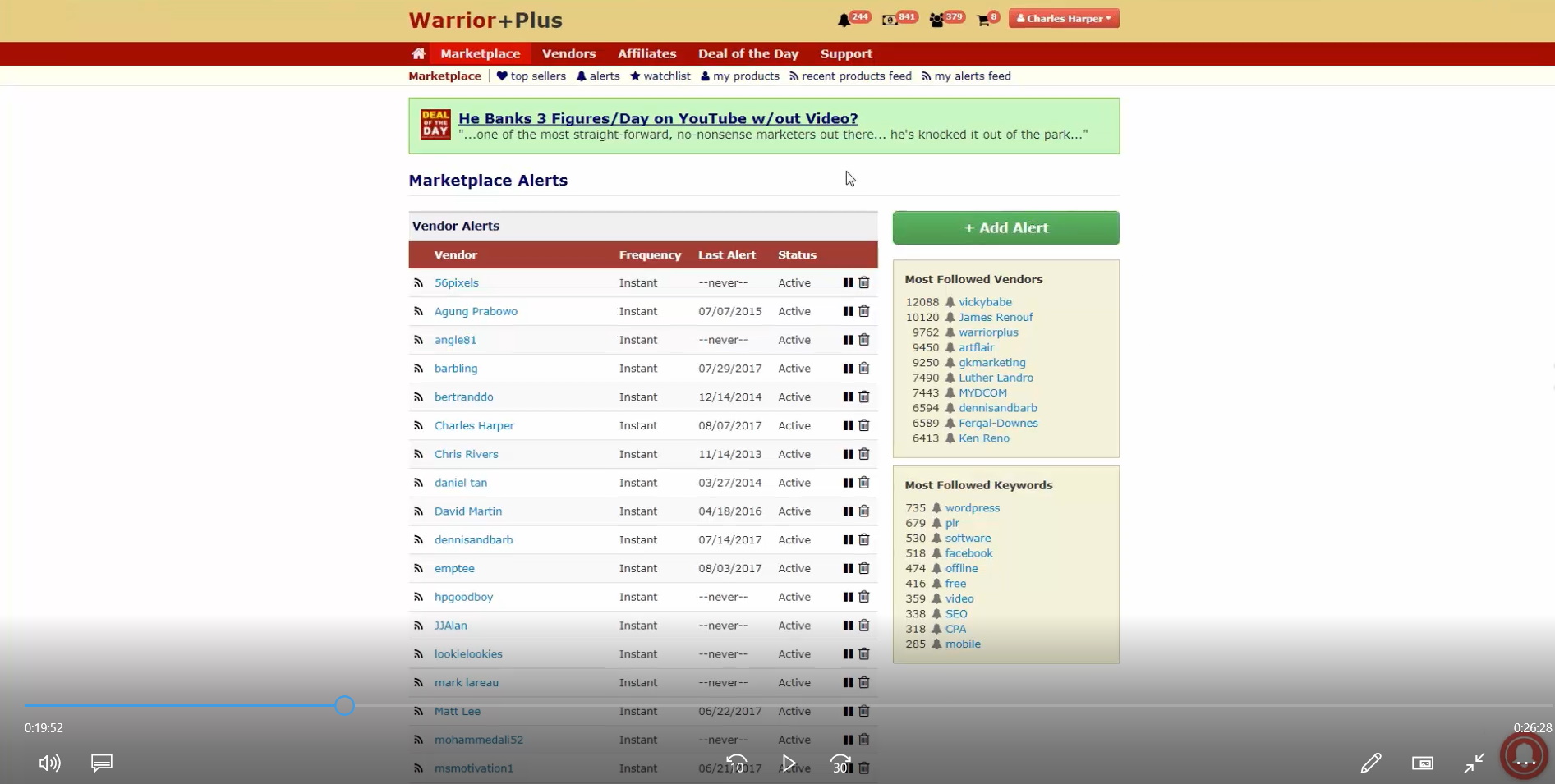Image resolution: width=1555 pixels, height=784 pixels.
Task: Select the Marketplace tab in red bar
Action: point(481,53)
